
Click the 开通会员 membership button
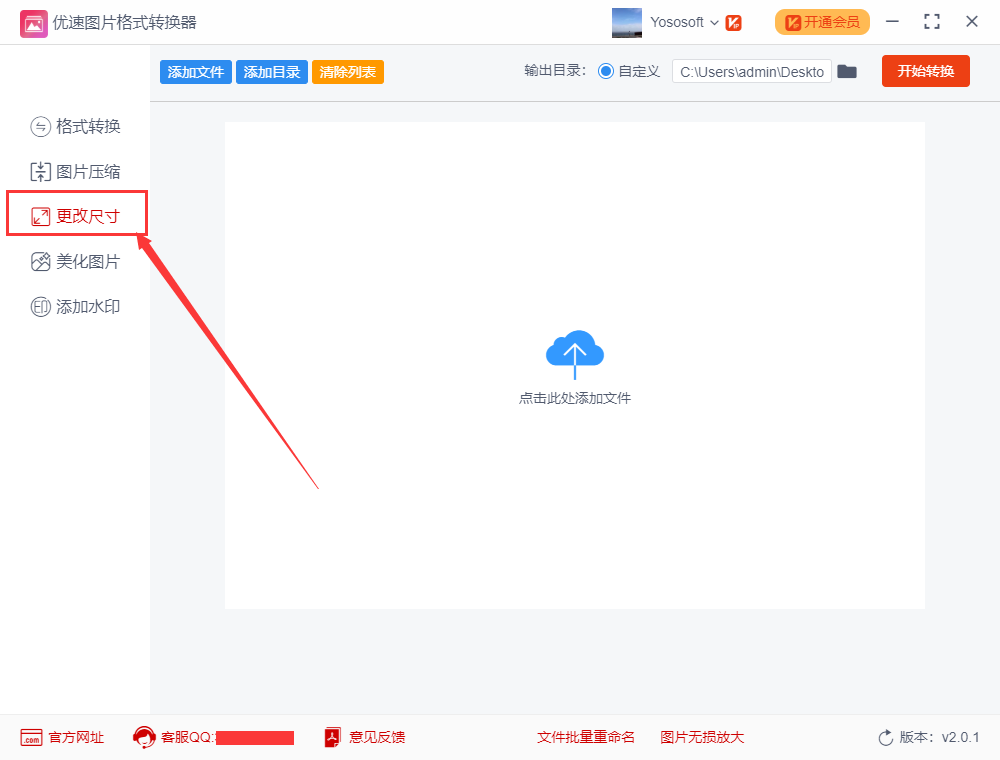[822, 22]
